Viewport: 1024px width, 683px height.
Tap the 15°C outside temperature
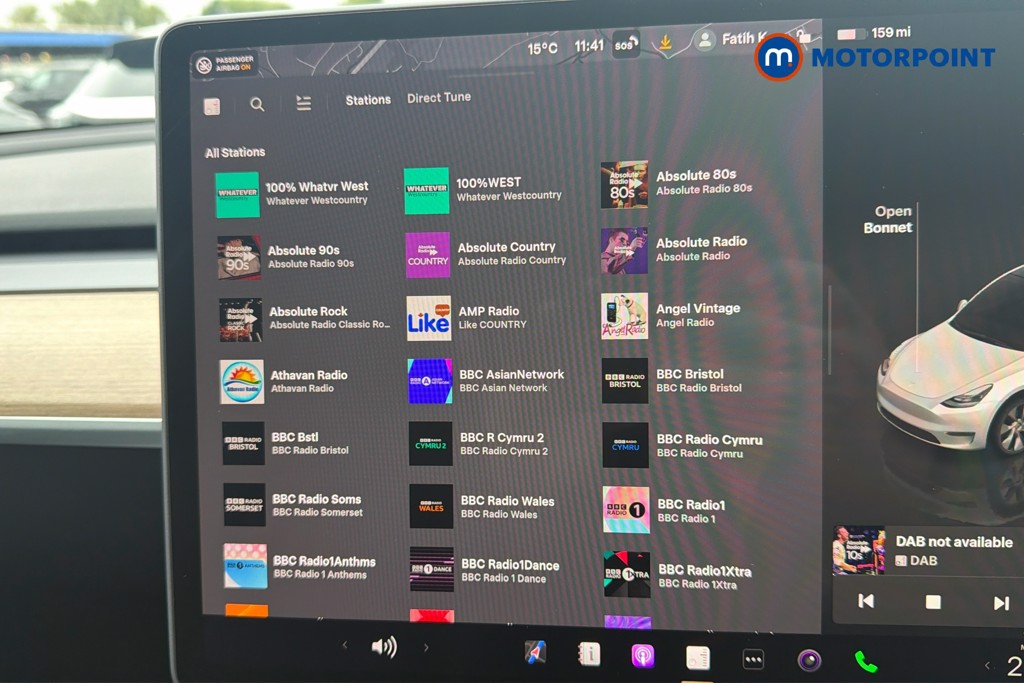[543, 48]
